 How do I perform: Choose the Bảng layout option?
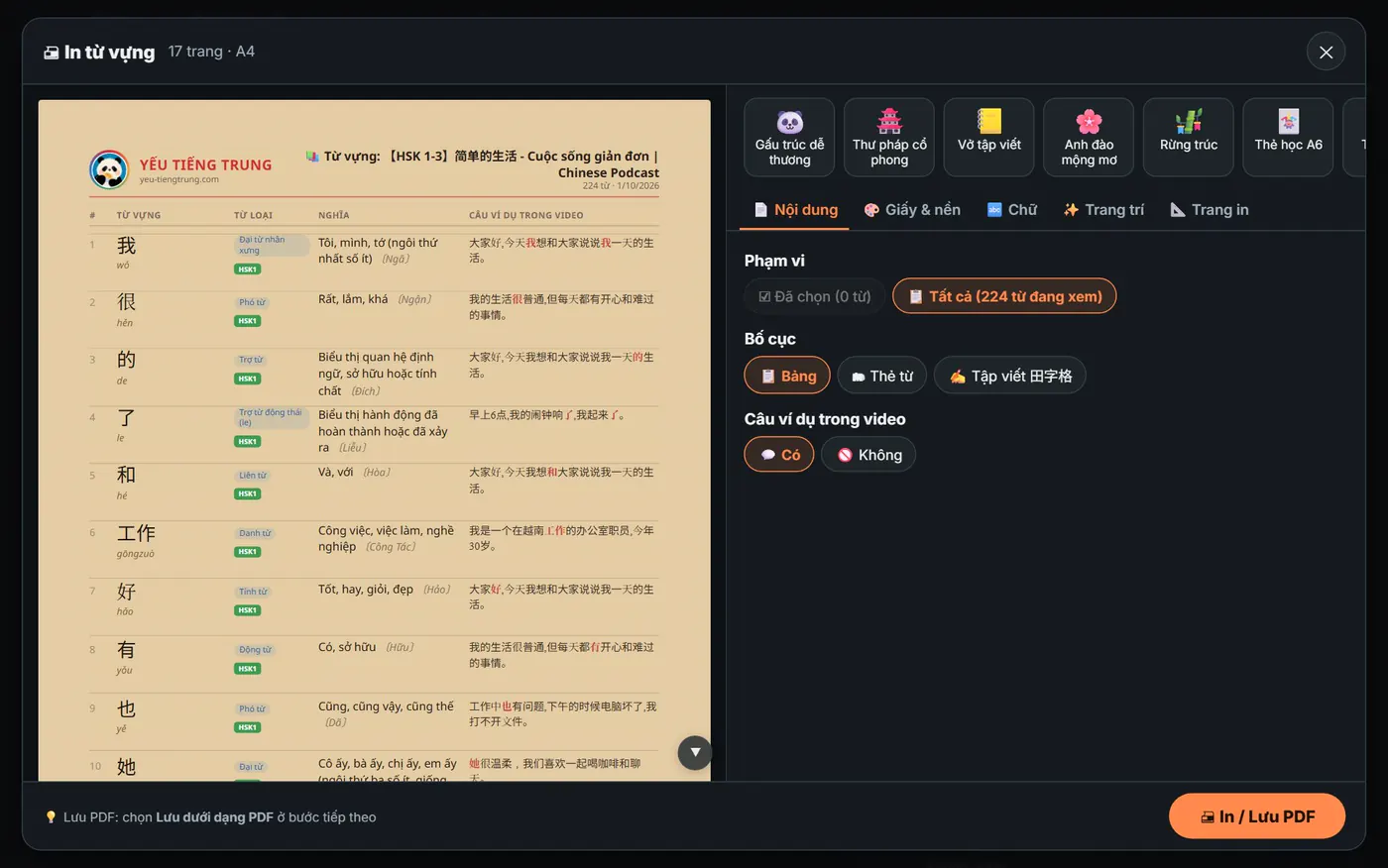(x=787, y=376)
